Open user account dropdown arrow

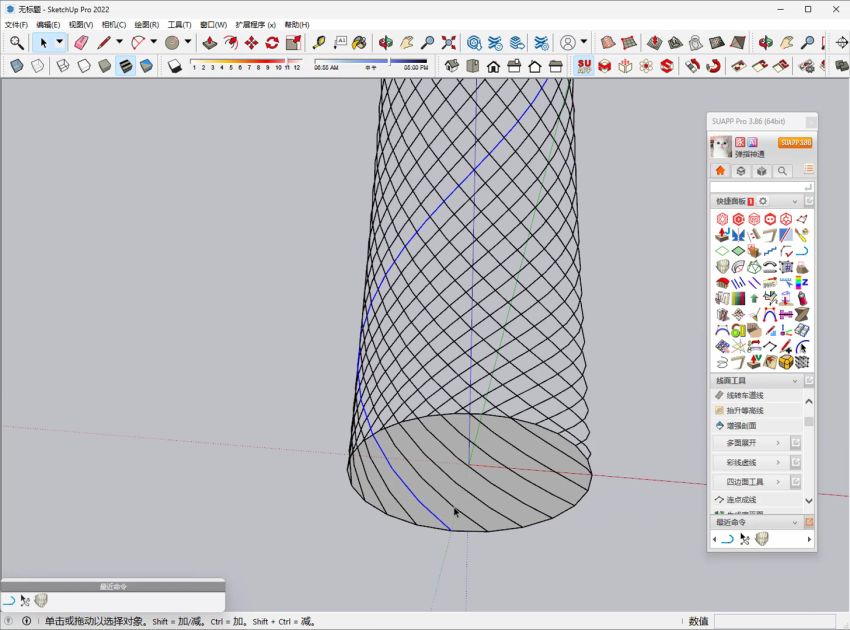point(584,42)
